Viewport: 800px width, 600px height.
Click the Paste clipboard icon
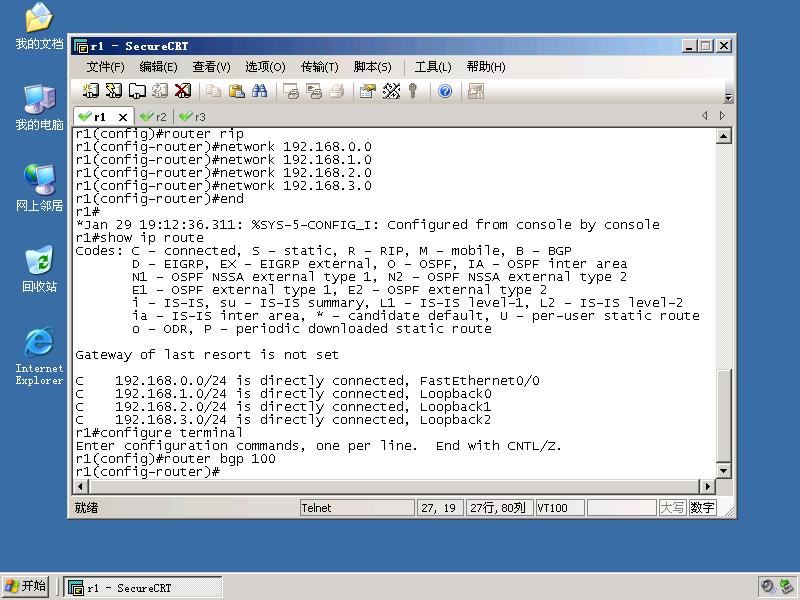[x=236, y=91]
